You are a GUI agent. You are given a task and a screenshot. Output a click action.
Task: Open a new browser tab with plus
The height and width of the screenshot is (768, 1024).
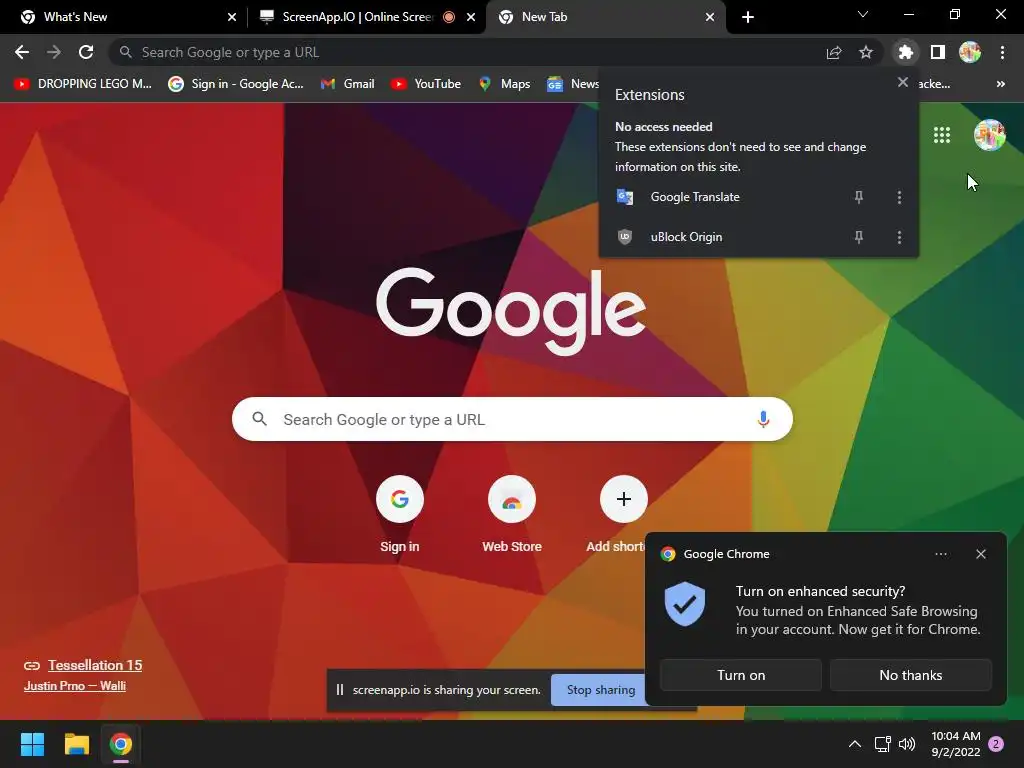748,17
